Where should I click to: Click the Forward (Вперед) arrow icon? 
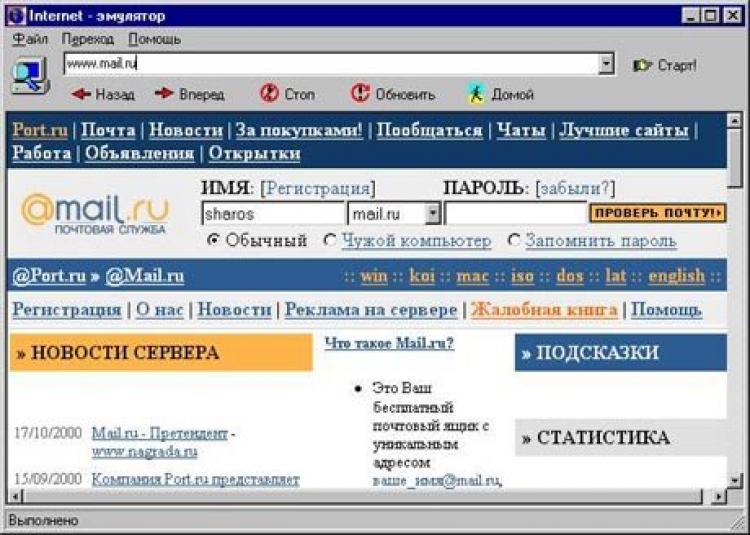point(164,93)
